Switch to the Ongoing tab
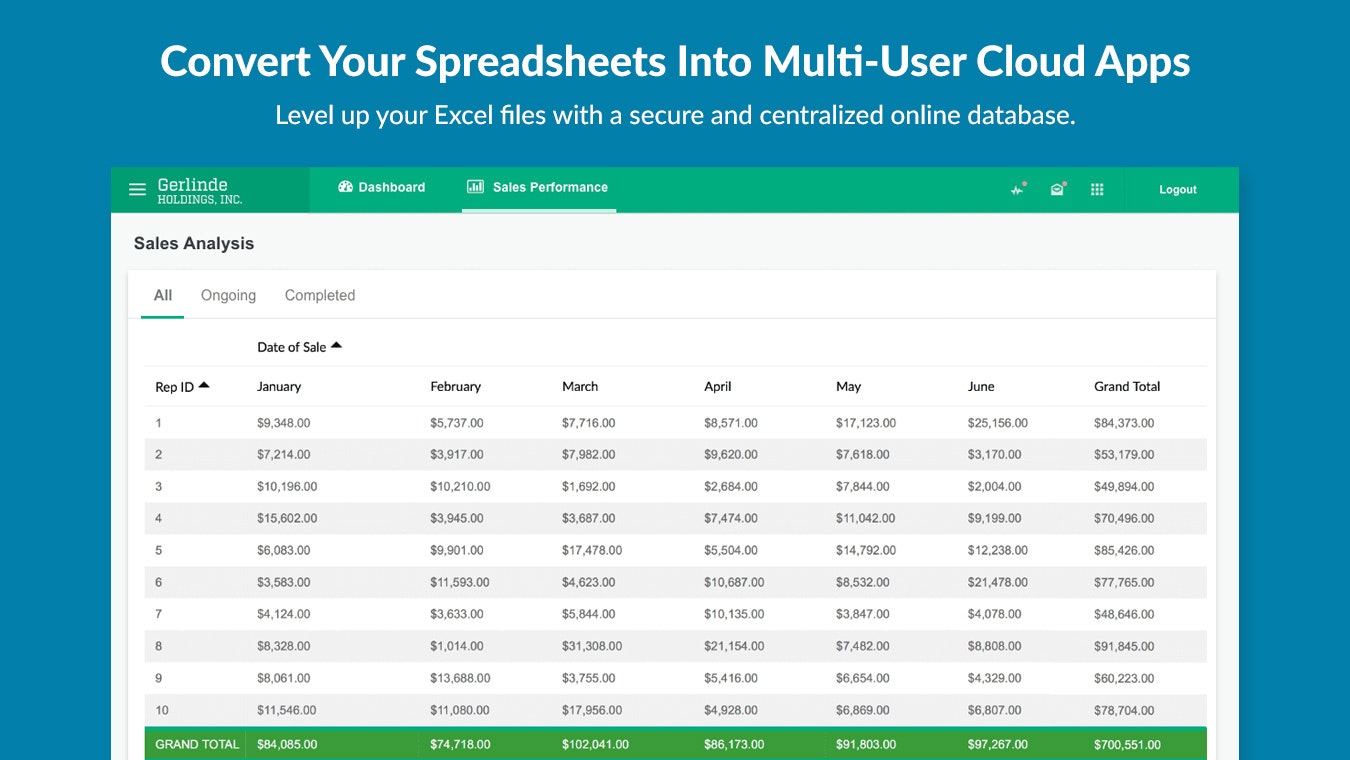1350x760 pixels. click(x=228, y=295)
